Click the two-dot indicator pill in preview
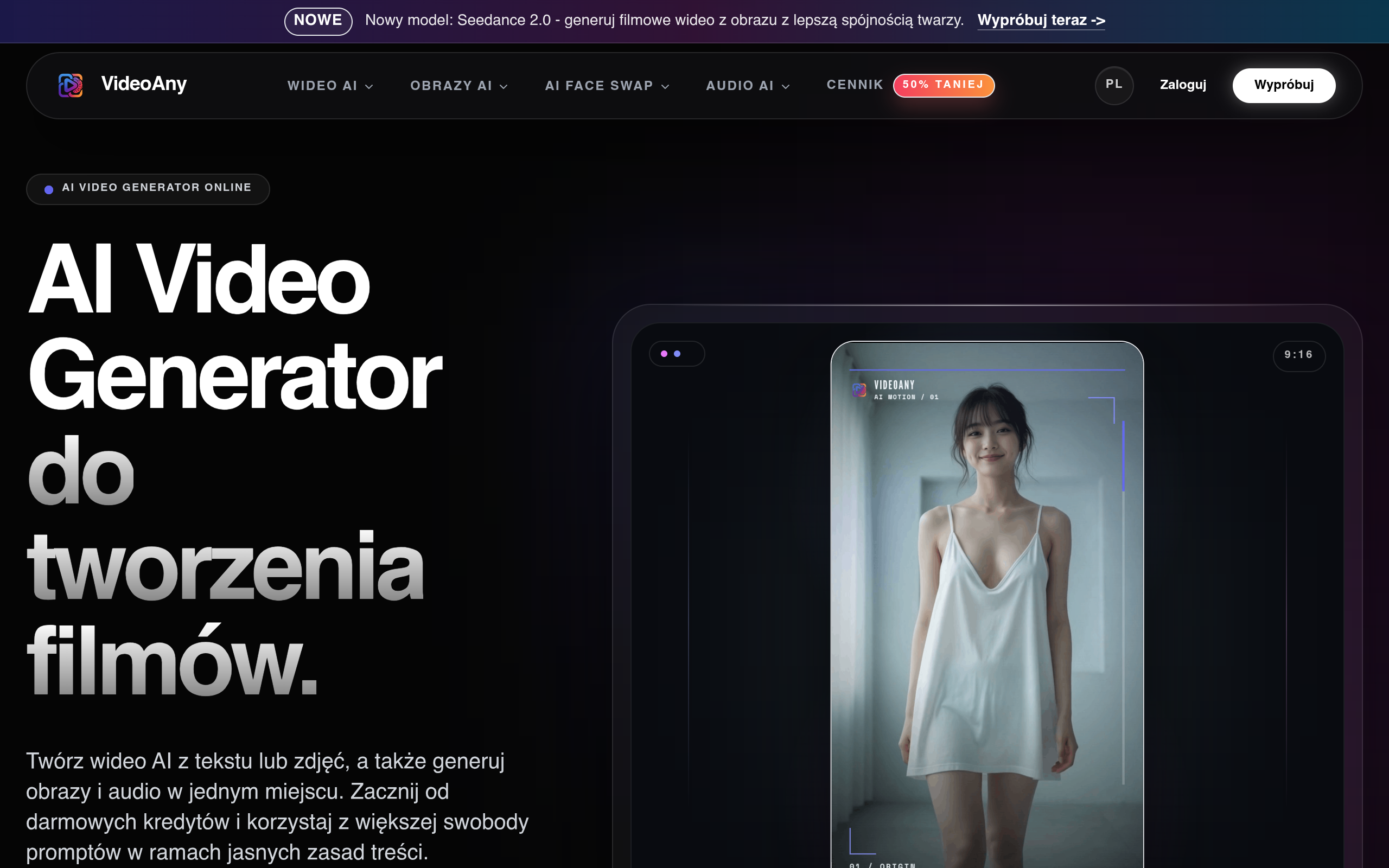This screenshot has height=868, width=1389. coord(676,354)
